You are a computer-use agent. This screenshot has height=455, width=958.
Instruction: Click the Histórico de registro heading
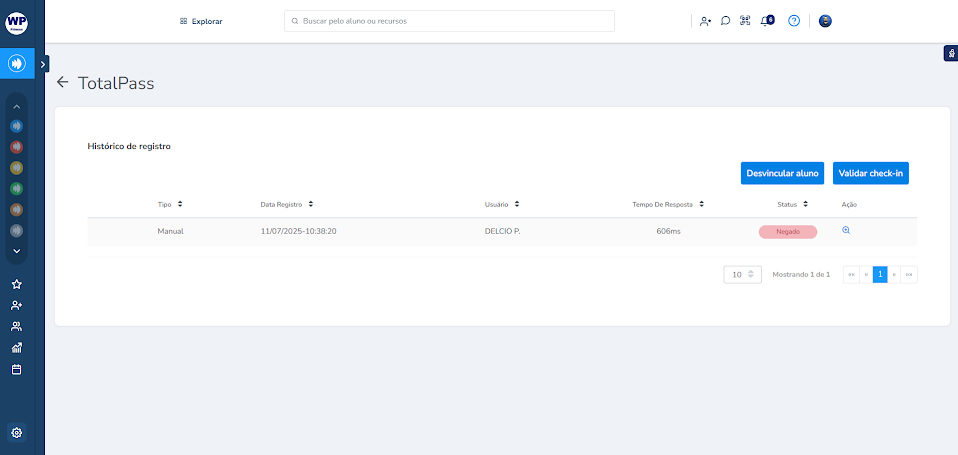129,147
